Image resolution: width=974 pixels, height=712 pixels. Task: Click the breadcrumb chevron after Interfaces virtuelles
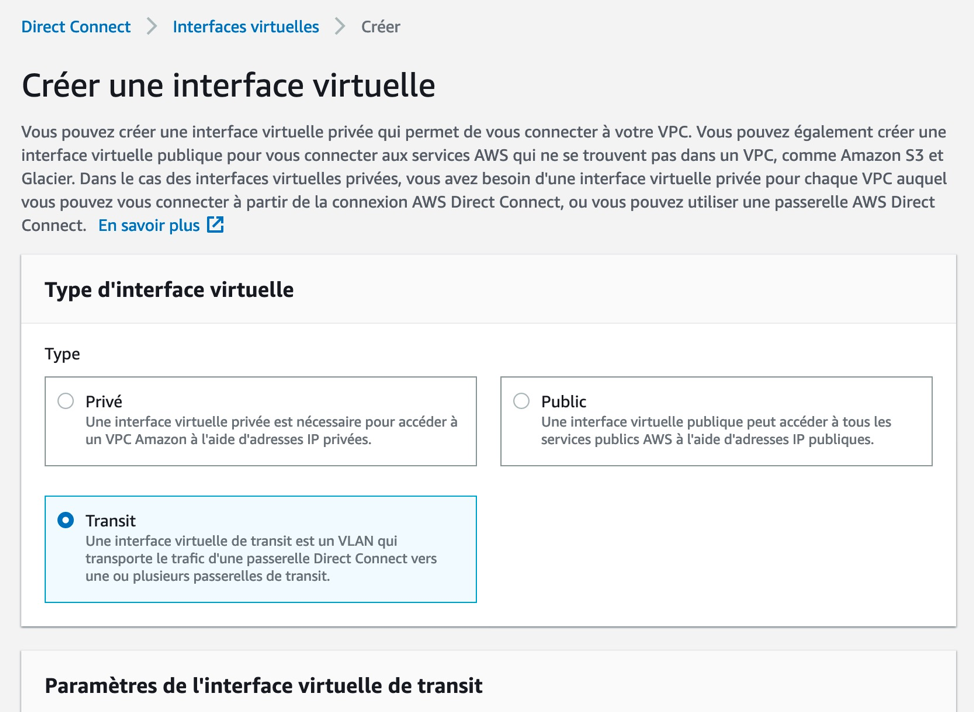pyautogui.click(x=340, y=27)
